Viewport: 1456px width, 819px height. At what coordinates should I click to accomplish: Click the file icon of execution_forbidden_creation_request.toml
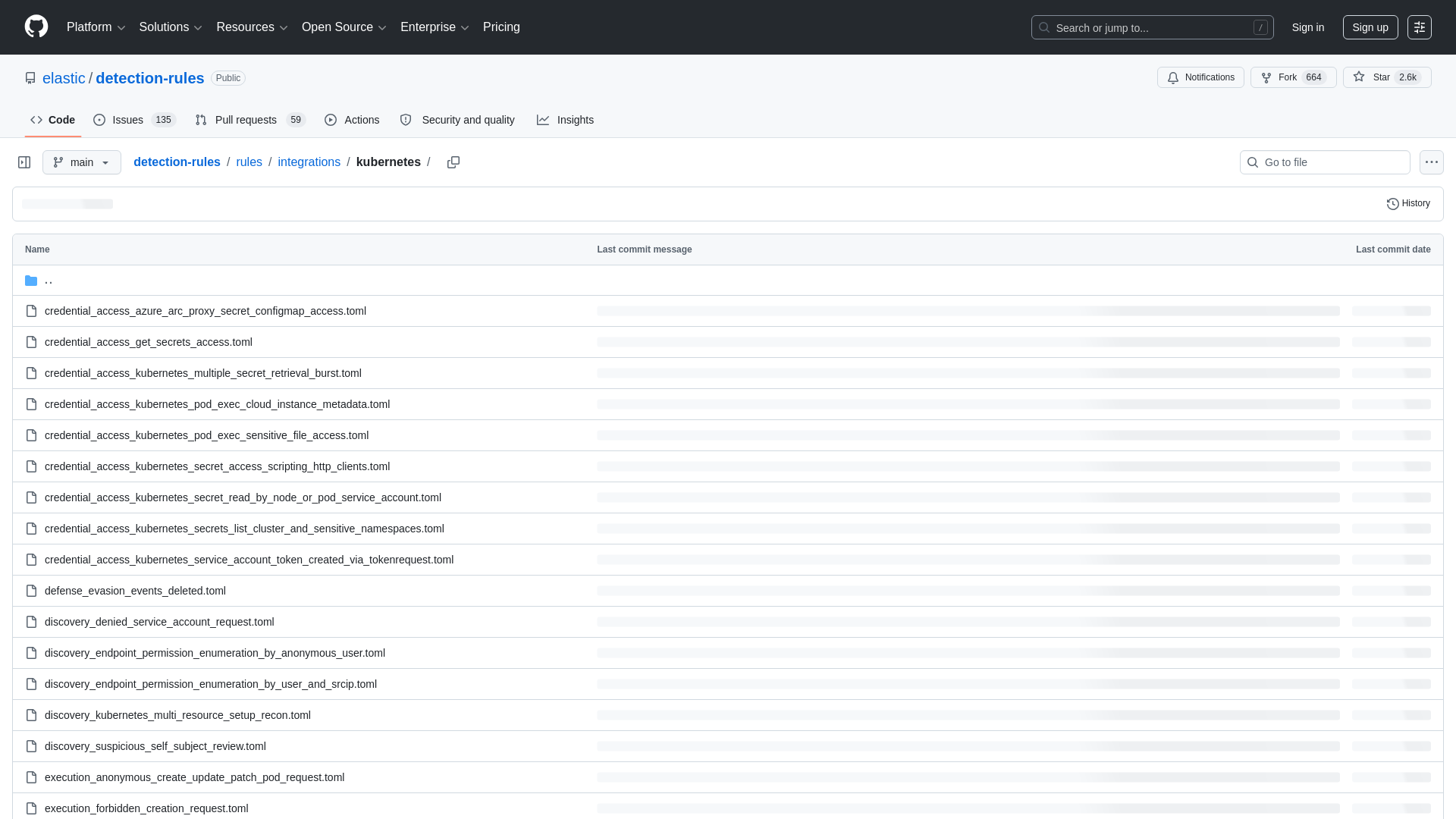(31, 808)
